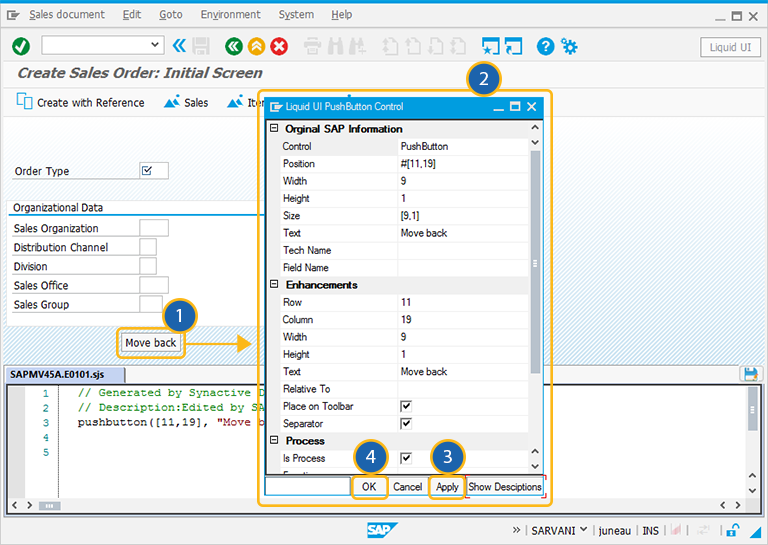
Task: Open Customize Local Layout gear icon
Action: (x=569, y=47)
